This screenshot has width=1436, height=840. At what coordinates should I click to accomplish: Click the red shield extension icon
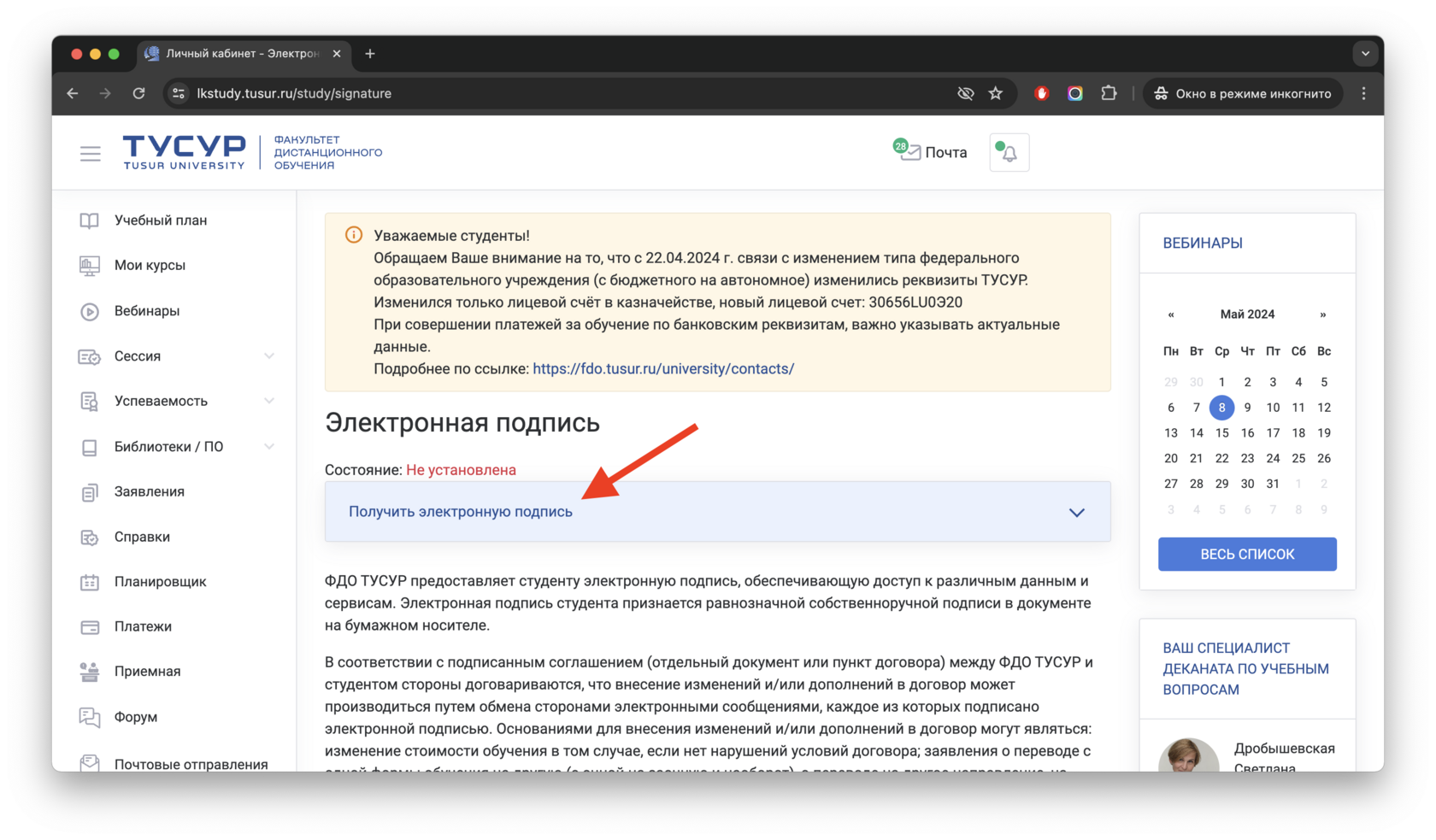pos(1041,94)
